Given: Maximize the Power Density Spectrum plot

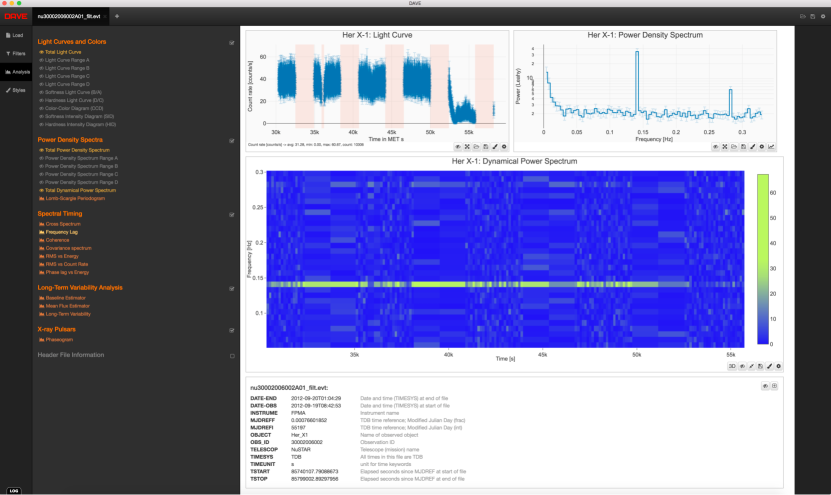Looking at the screenshot, I should coord(724,147).
